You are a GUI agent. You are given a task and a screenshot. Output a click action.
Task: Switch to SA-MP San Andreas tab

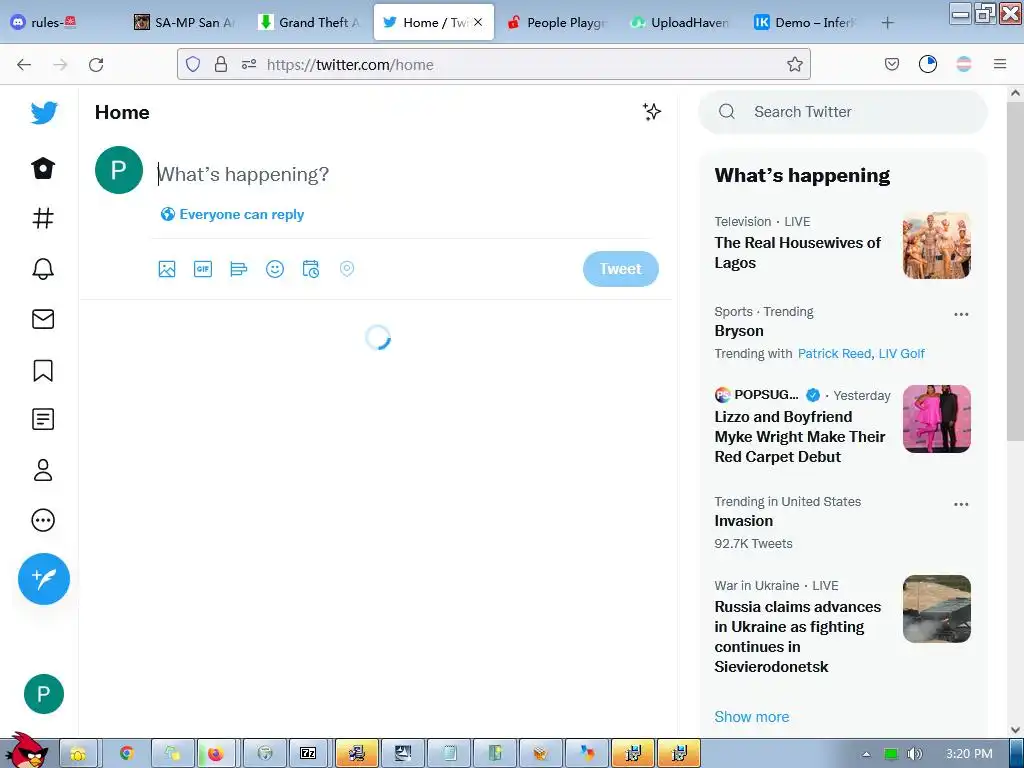tap(186, 22)
